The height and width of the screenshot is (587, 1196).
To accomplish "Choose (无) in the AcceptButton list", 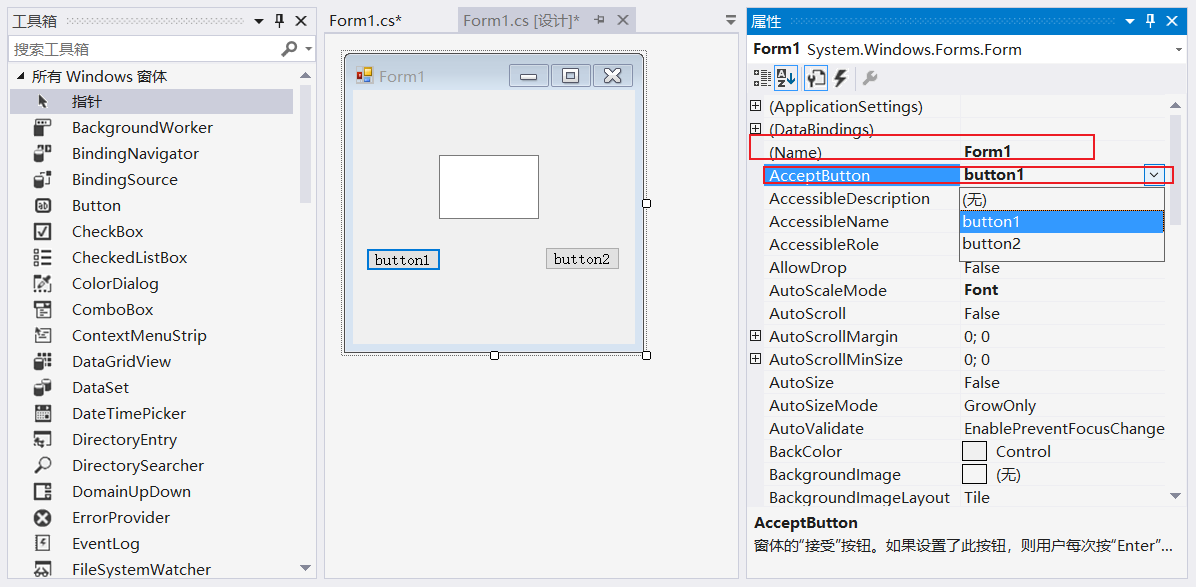I will (1062, 199).
